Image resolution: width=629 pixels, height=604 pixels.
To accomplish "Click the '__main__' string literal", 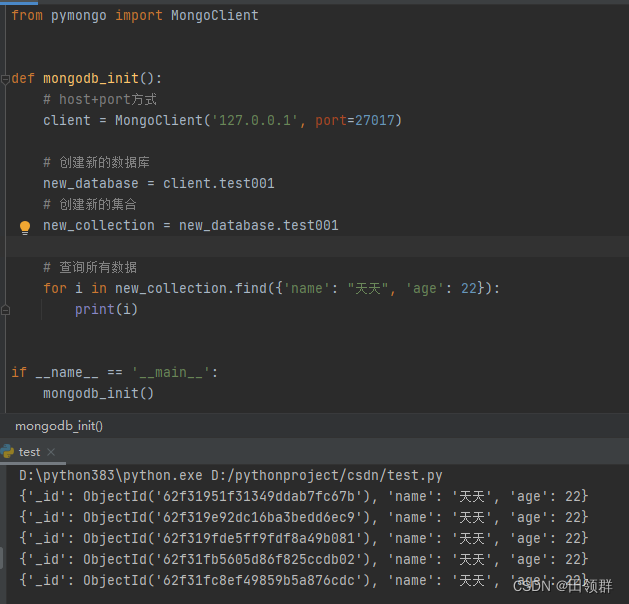I will [172, 372].
